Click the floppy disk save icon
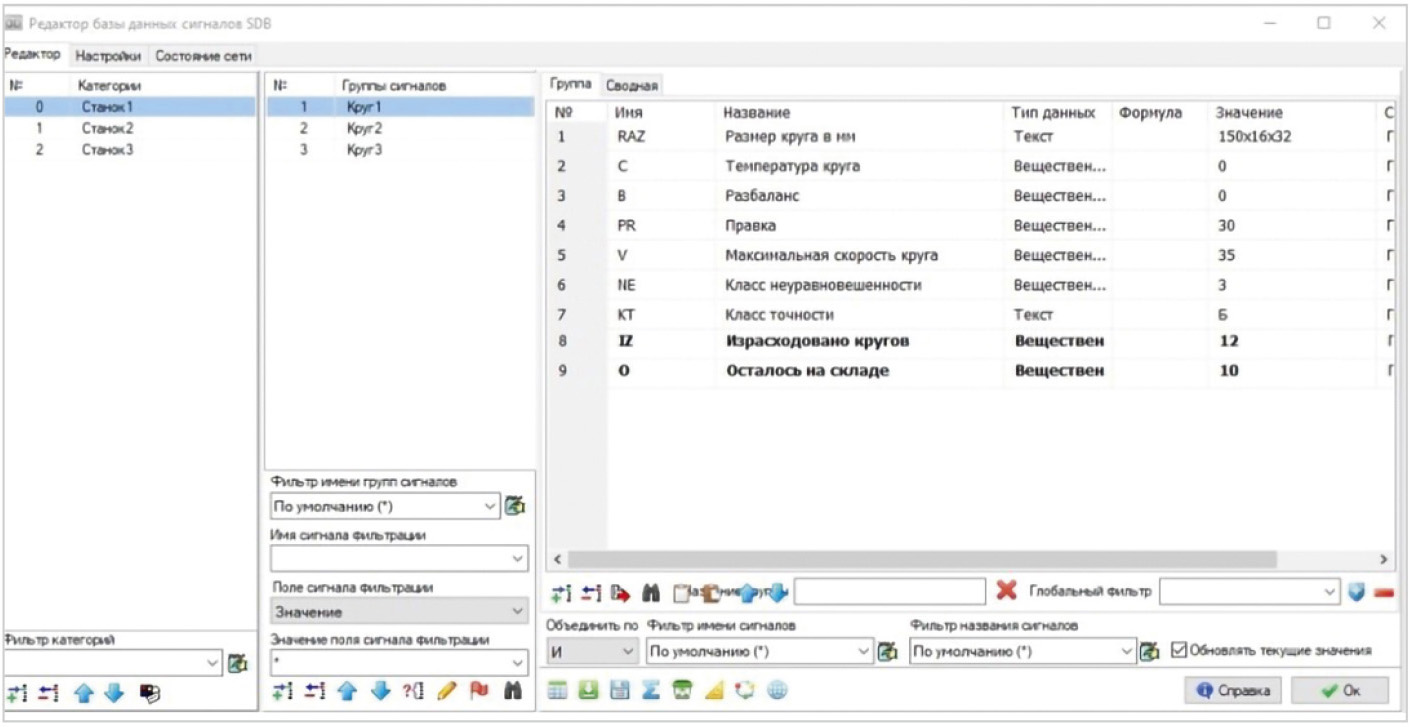 pyautogui.click(x=619, y=690)
